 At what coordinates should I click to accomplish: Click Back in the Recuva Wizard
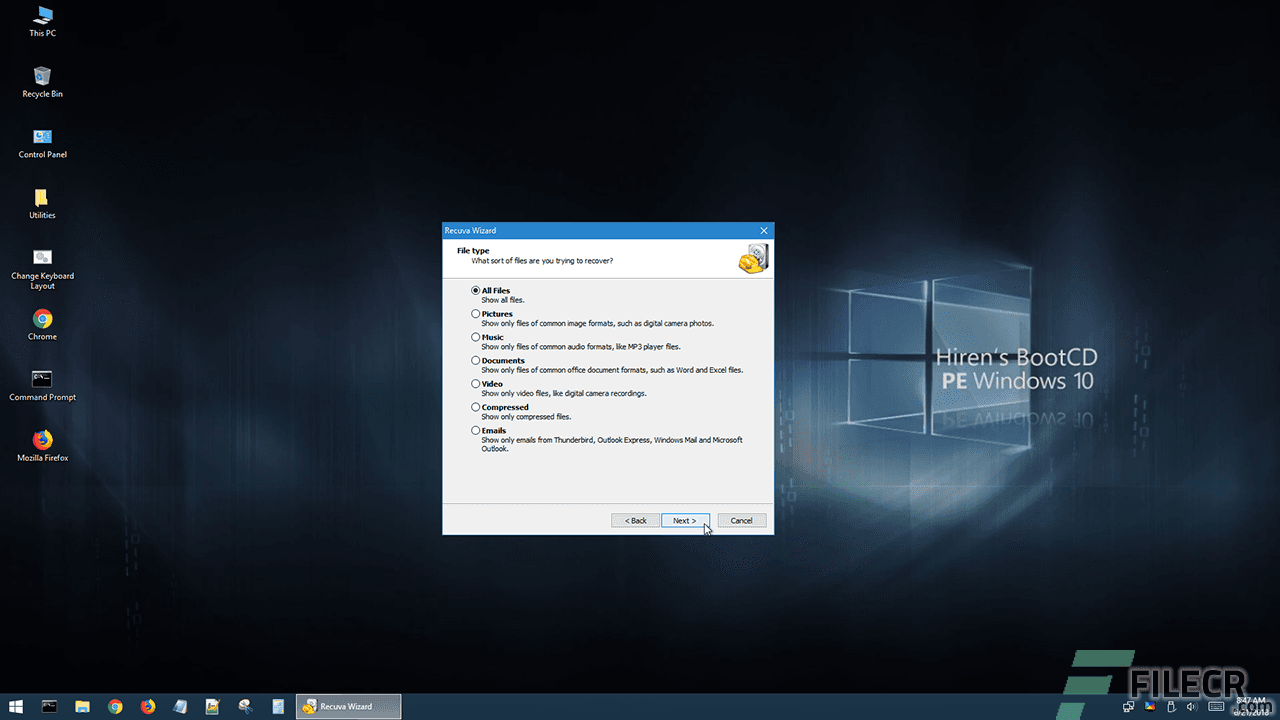[x=635, y=520]
